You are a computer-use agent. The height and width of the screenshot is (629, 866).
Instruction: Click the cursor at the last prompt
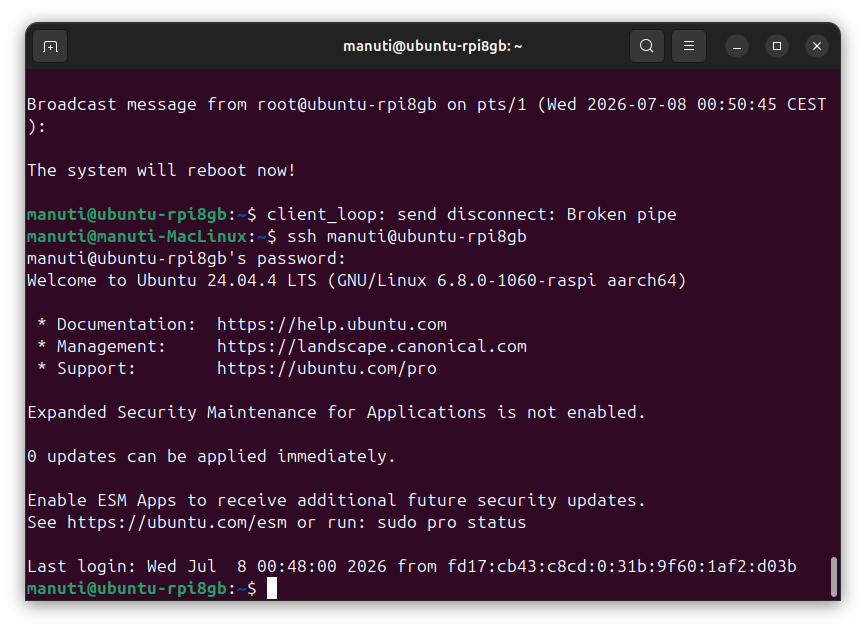pos(272,588)
